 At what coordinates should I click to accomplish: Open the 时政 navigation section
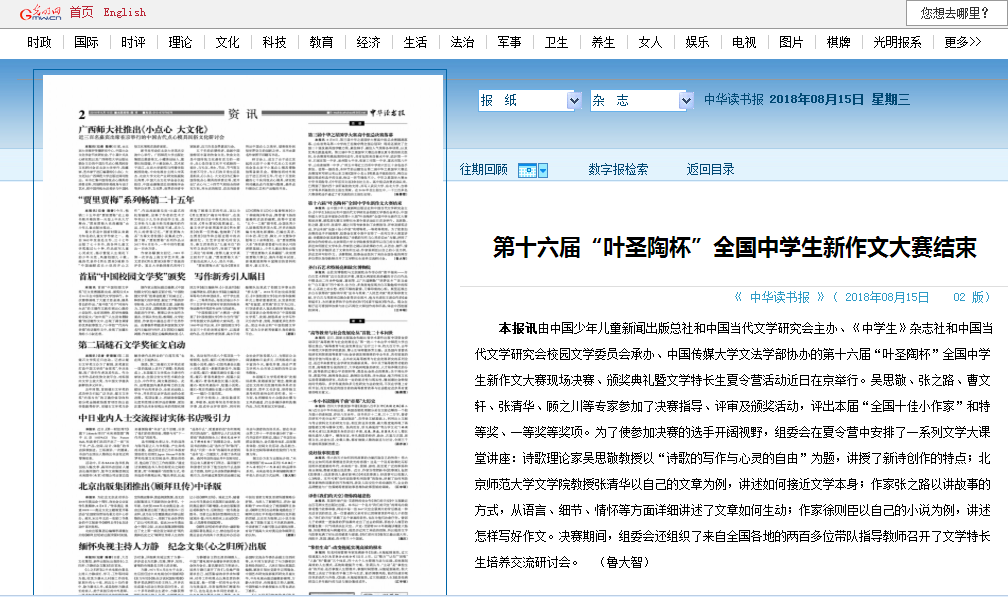pyautogui.click(x=39, y=42)
